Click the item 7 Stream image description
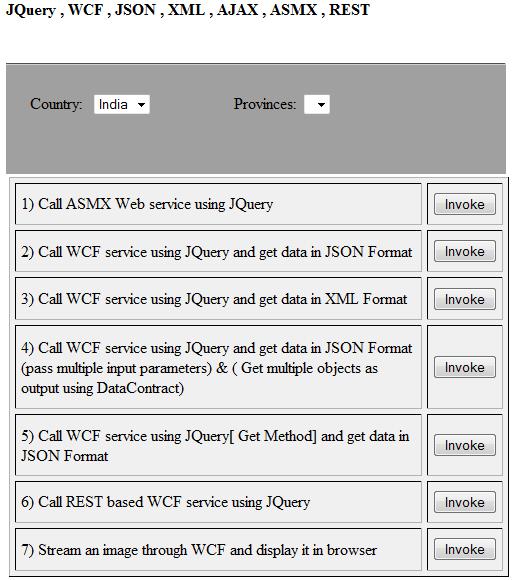This screenshot has width=516, height=580. click(x=199, y=550)
